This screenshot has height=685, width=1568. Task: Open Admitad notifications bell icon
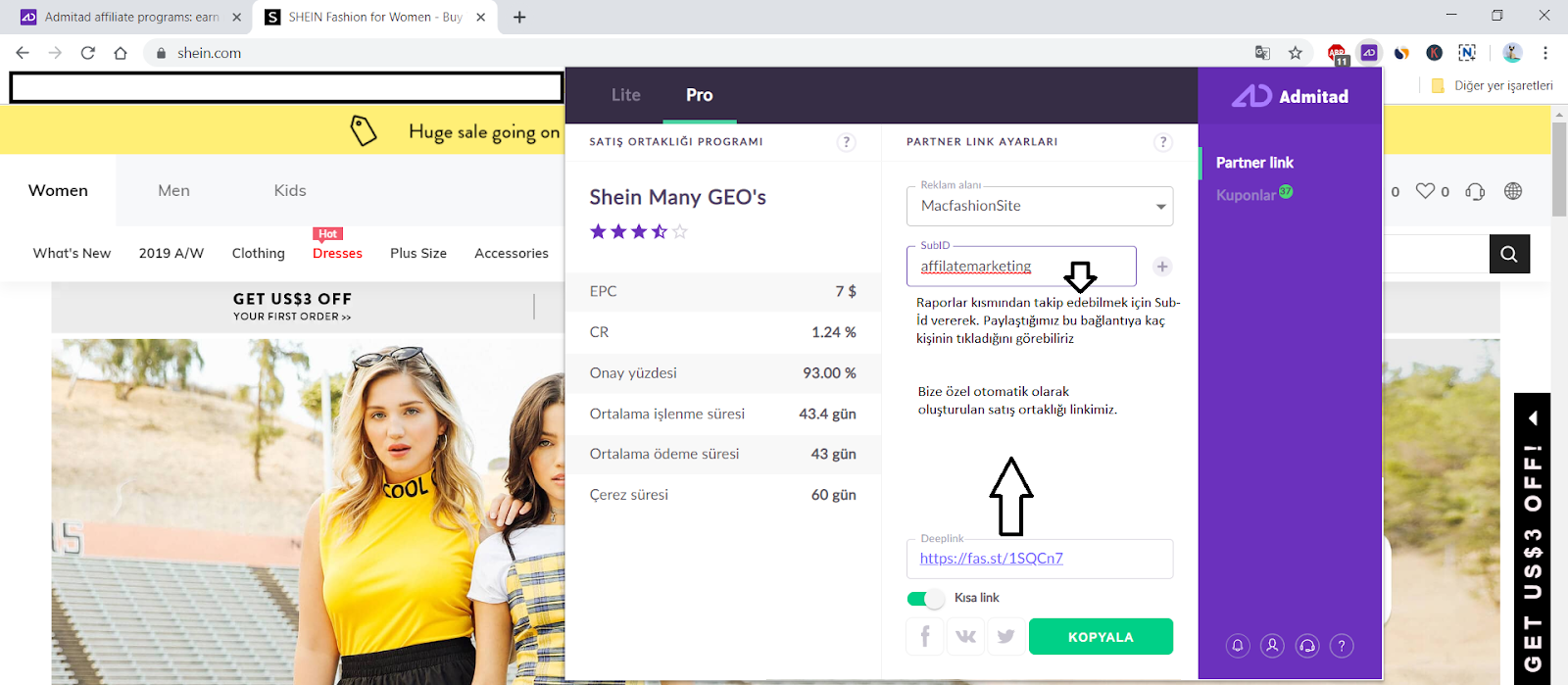coord(1238,646)
